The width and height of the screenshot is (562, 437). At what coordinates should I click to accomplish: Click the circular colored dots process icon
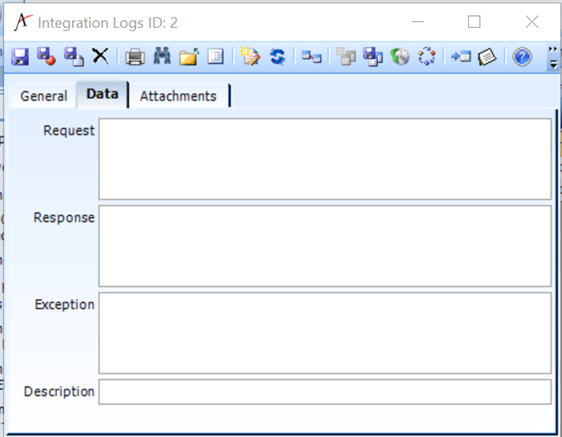tap(427, 56)
